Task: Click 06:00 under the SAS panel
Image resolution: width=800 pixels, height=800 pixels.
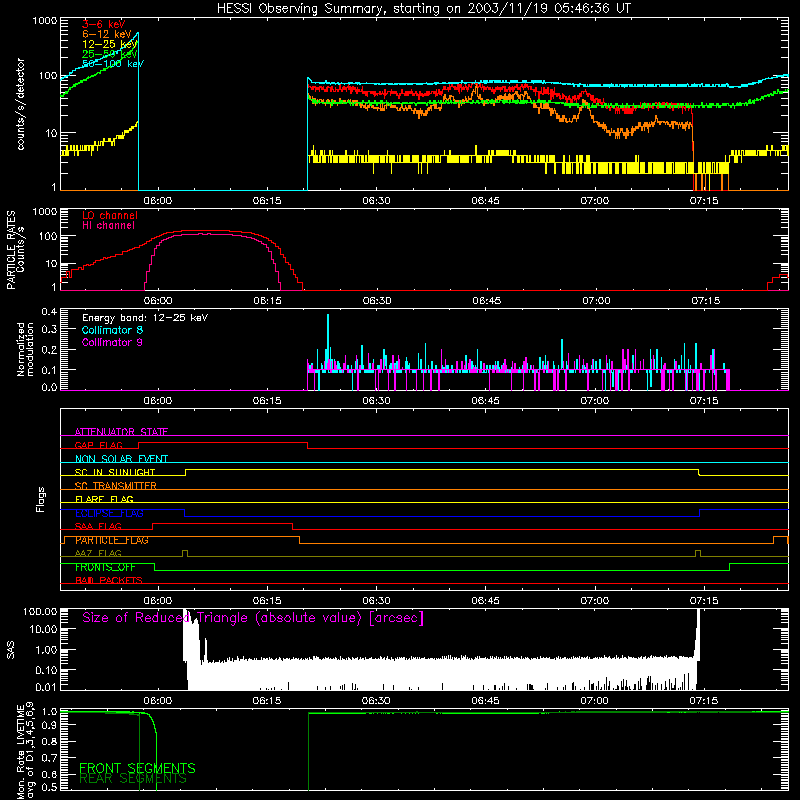Action: (158, 701)
